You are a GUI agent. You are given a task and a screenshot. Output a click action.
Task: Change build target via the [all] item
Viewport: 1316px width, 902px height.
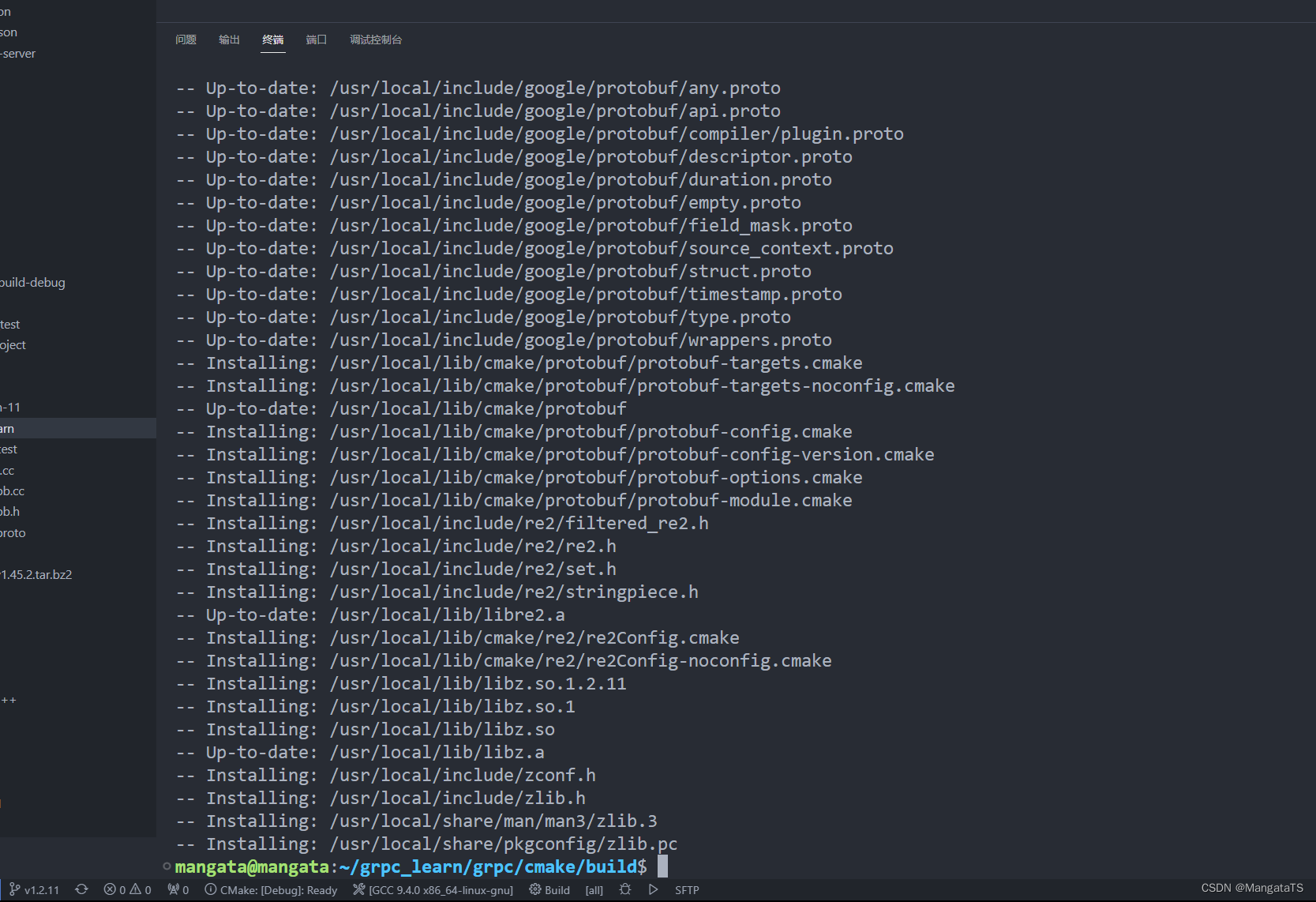(594, 889)
